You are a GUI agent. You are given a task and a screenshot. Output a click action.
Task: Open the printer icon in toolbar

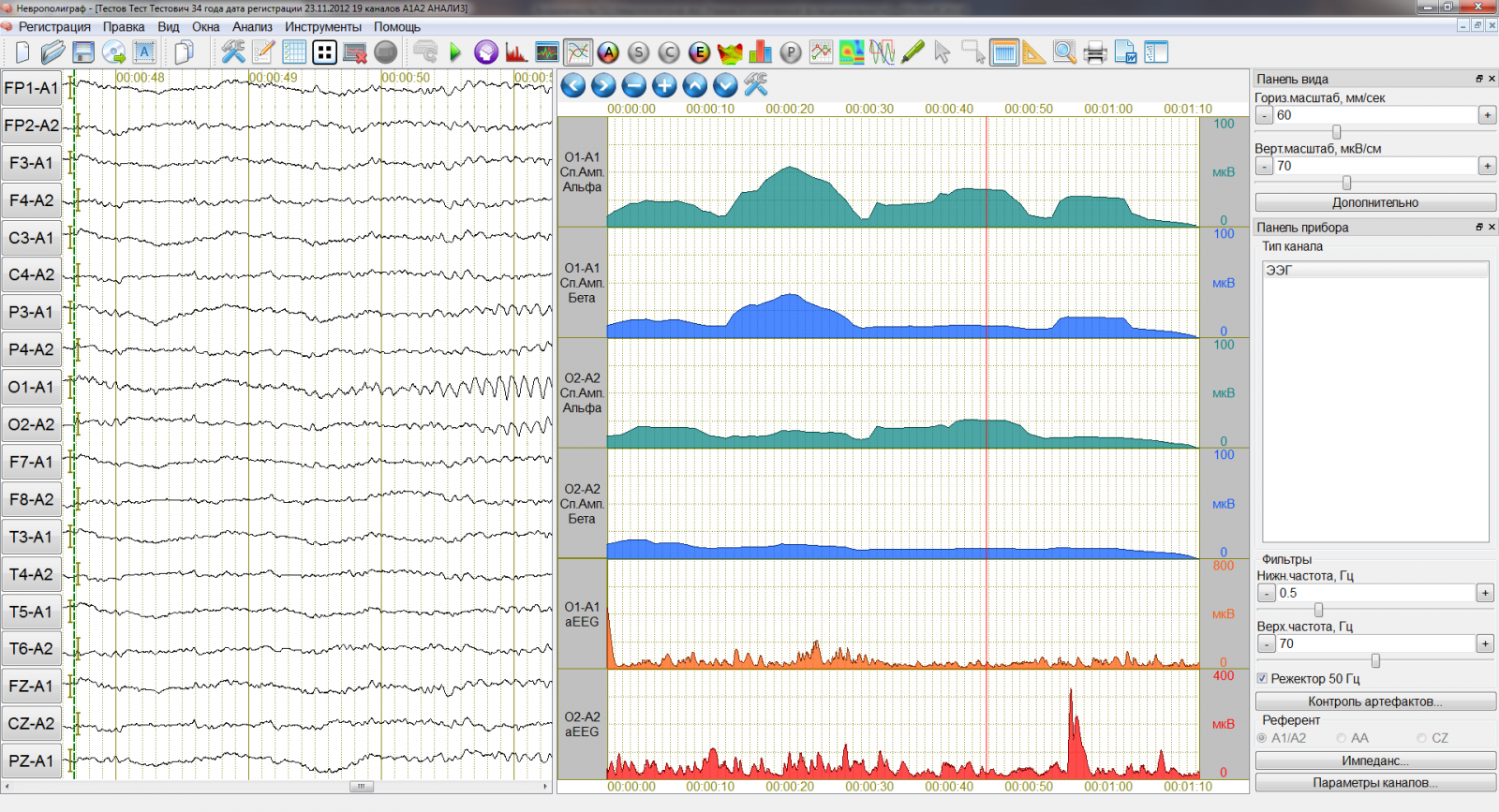[x=1094, y=52]
